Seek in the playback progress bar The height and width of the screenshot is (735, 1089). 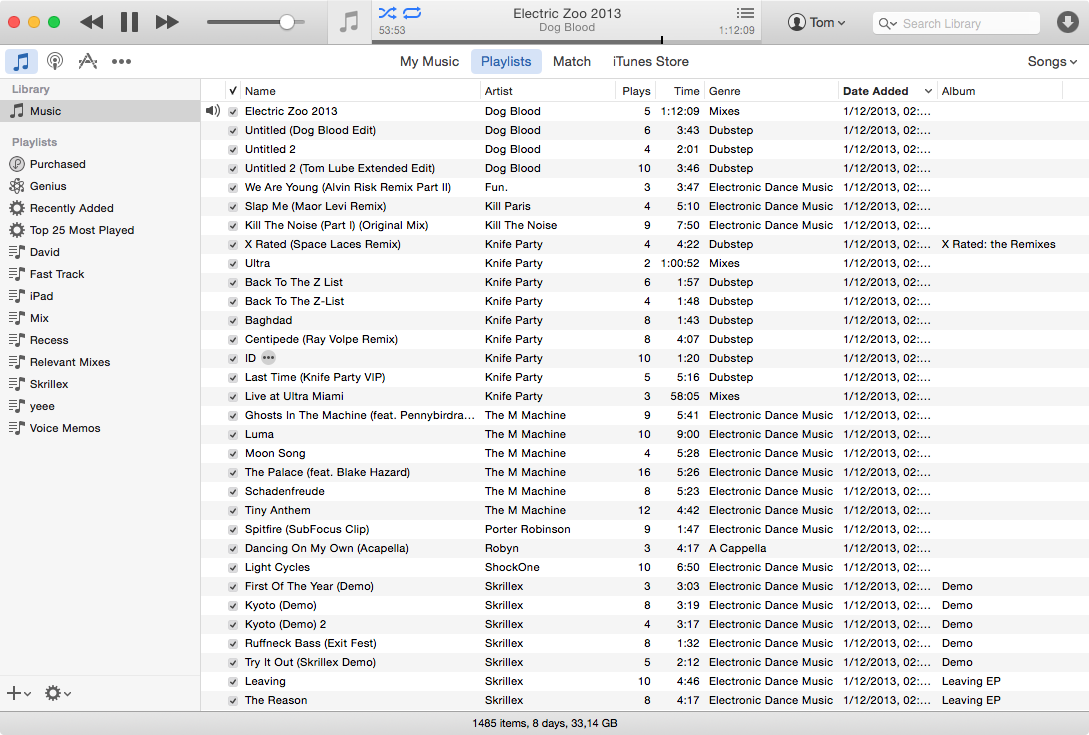566,41
